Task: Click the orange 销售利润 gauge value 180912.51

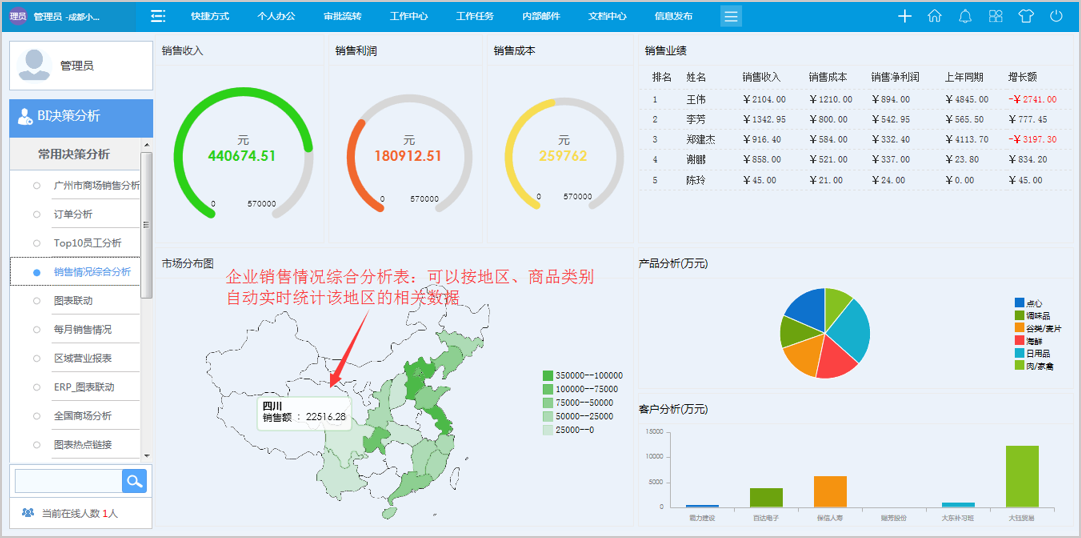Action: [x=408, y=156]
